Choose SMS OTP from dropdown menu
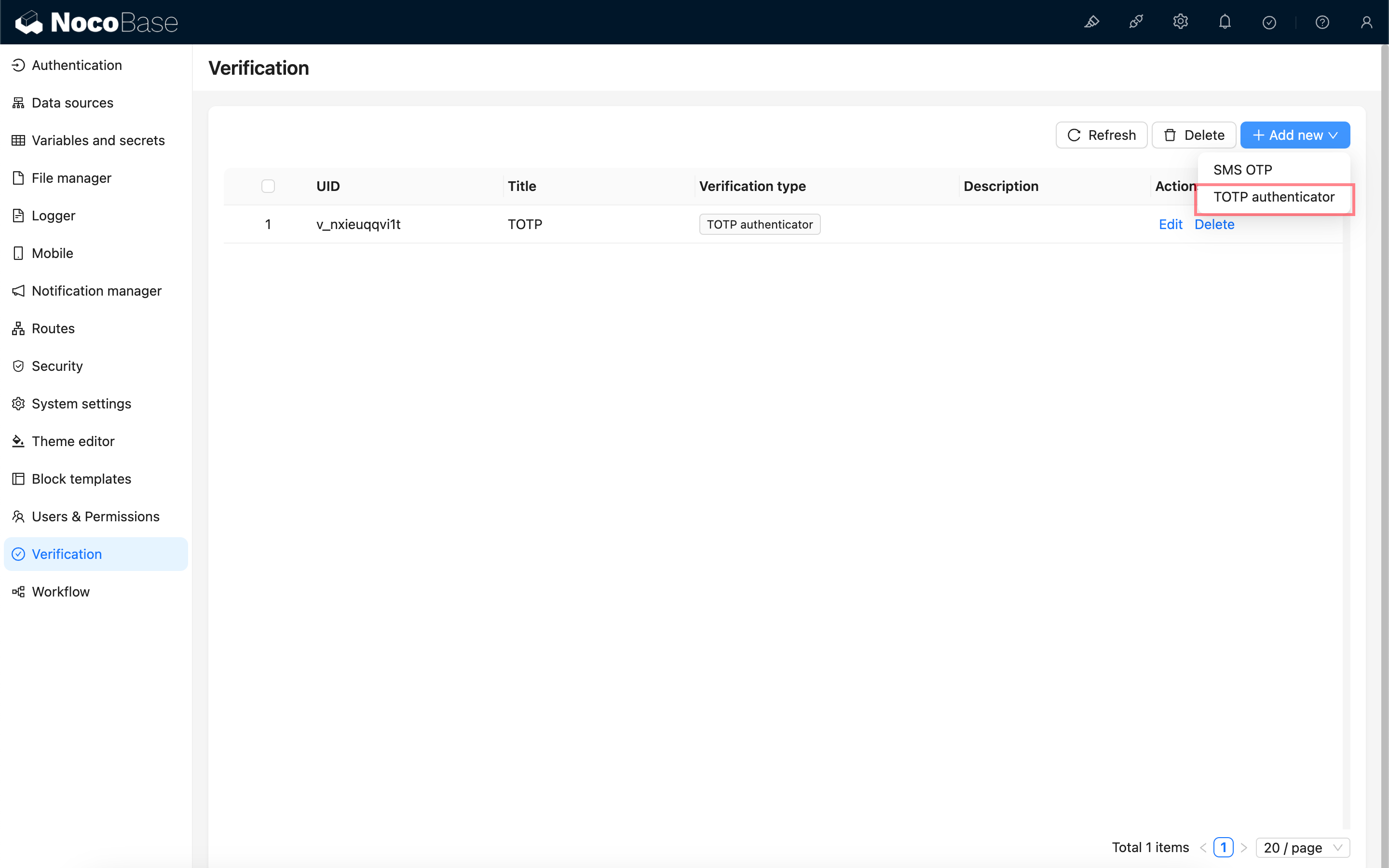Viewport: 1389px width, 868px height. pyautogui.click(x=1243, y=170)
